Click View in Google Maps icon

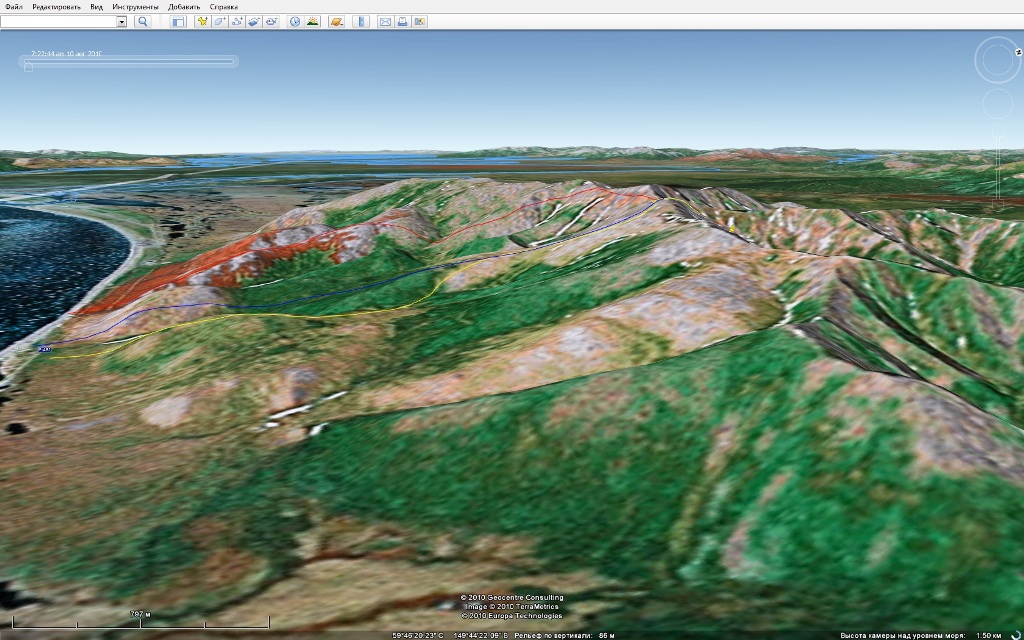420,21
